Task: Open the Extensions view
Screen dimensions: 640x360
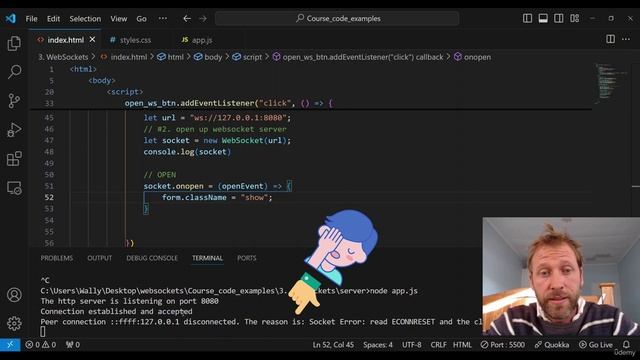Action: click(14, 159)
